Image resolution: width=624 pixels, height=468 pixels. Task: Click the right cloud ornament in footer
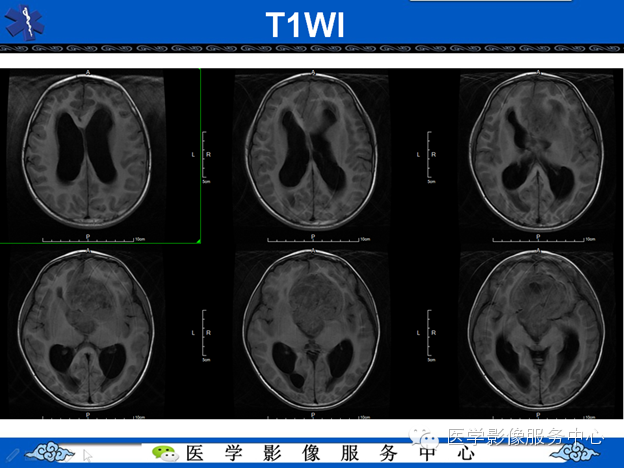574,452
